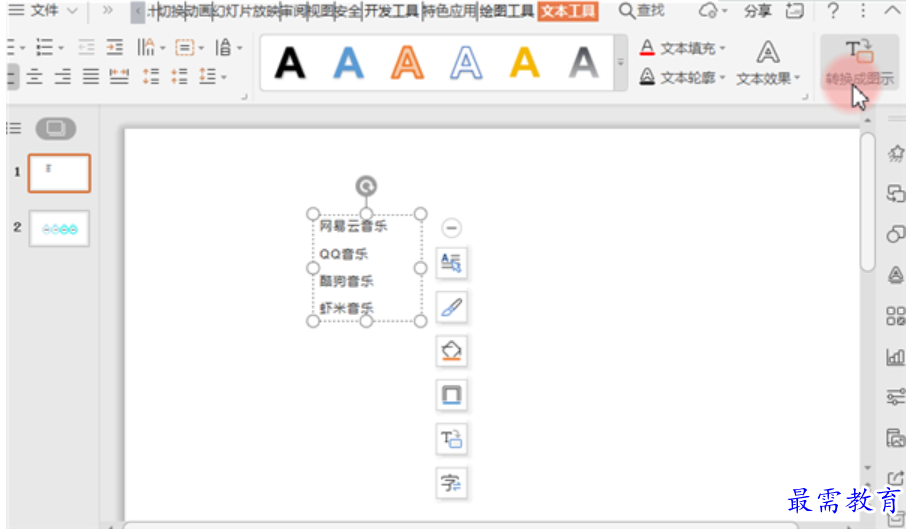Click the decrease indent icon
The image size is (909, 532).
click(x=86, y=48)
